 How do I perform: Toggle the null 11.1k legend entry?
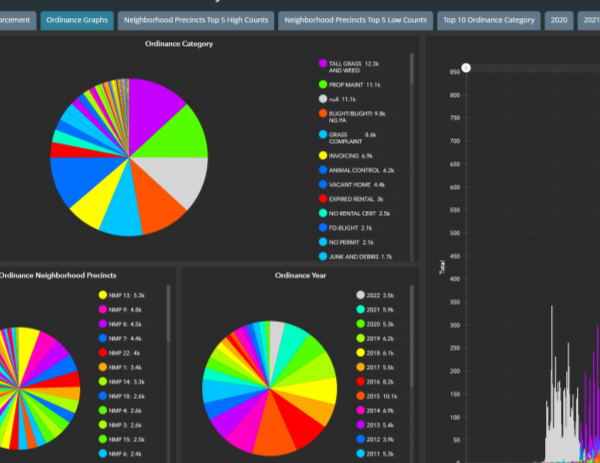337,99
